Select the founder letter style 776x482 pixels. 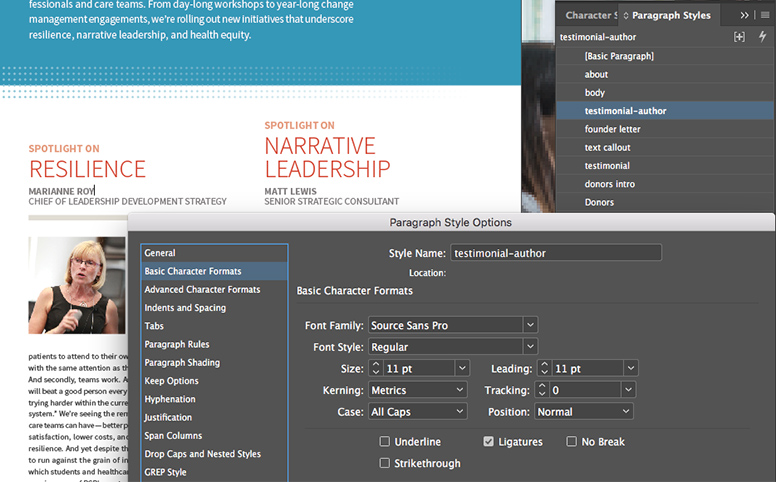[665, 129]
